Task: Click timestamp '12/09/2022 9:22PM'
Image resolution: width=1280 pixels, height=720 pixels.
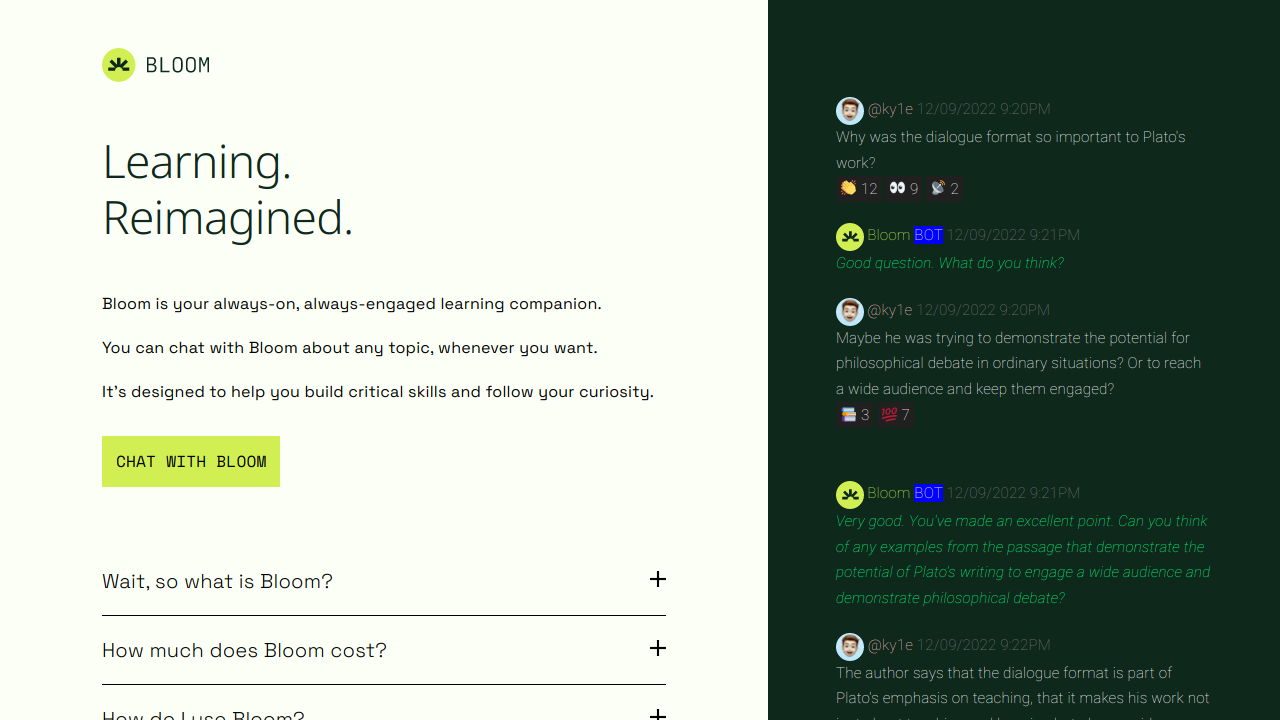Action: [984, 645]
